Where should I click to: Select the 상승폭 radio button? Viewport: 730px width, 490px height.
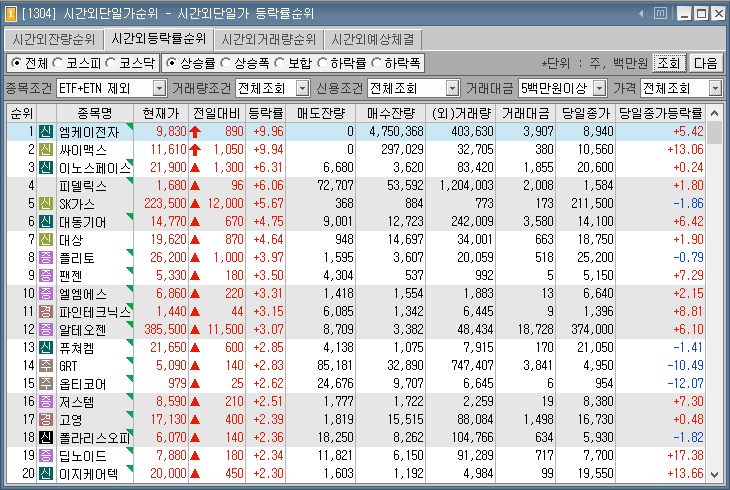[225, 62]
